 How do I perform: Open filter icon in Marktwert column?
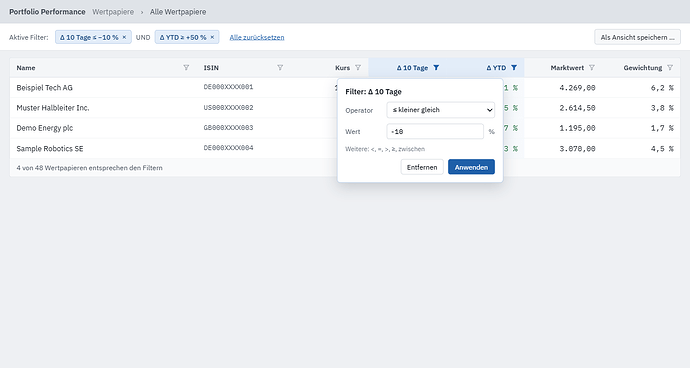point(592,68)
